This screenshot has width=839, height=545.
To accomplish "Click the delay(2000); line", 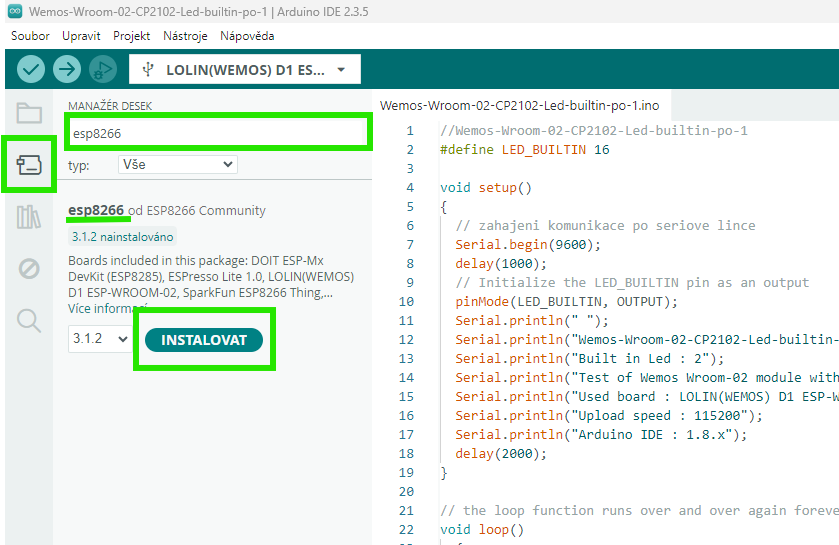I will 501,454.
